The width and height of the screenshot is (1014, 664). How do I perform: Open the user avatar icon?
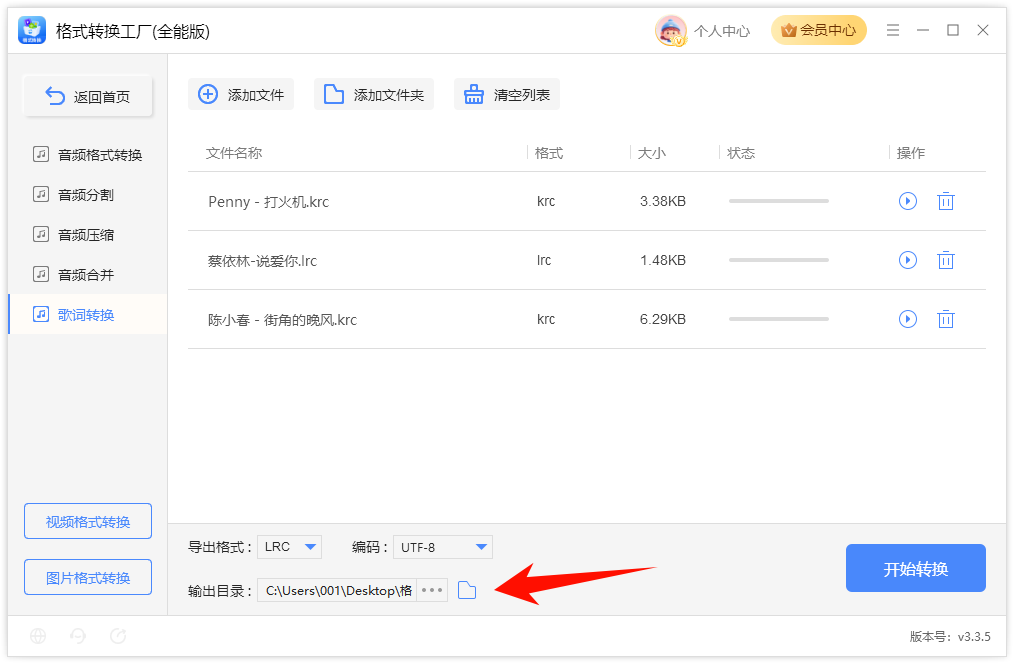pos(670,30)
